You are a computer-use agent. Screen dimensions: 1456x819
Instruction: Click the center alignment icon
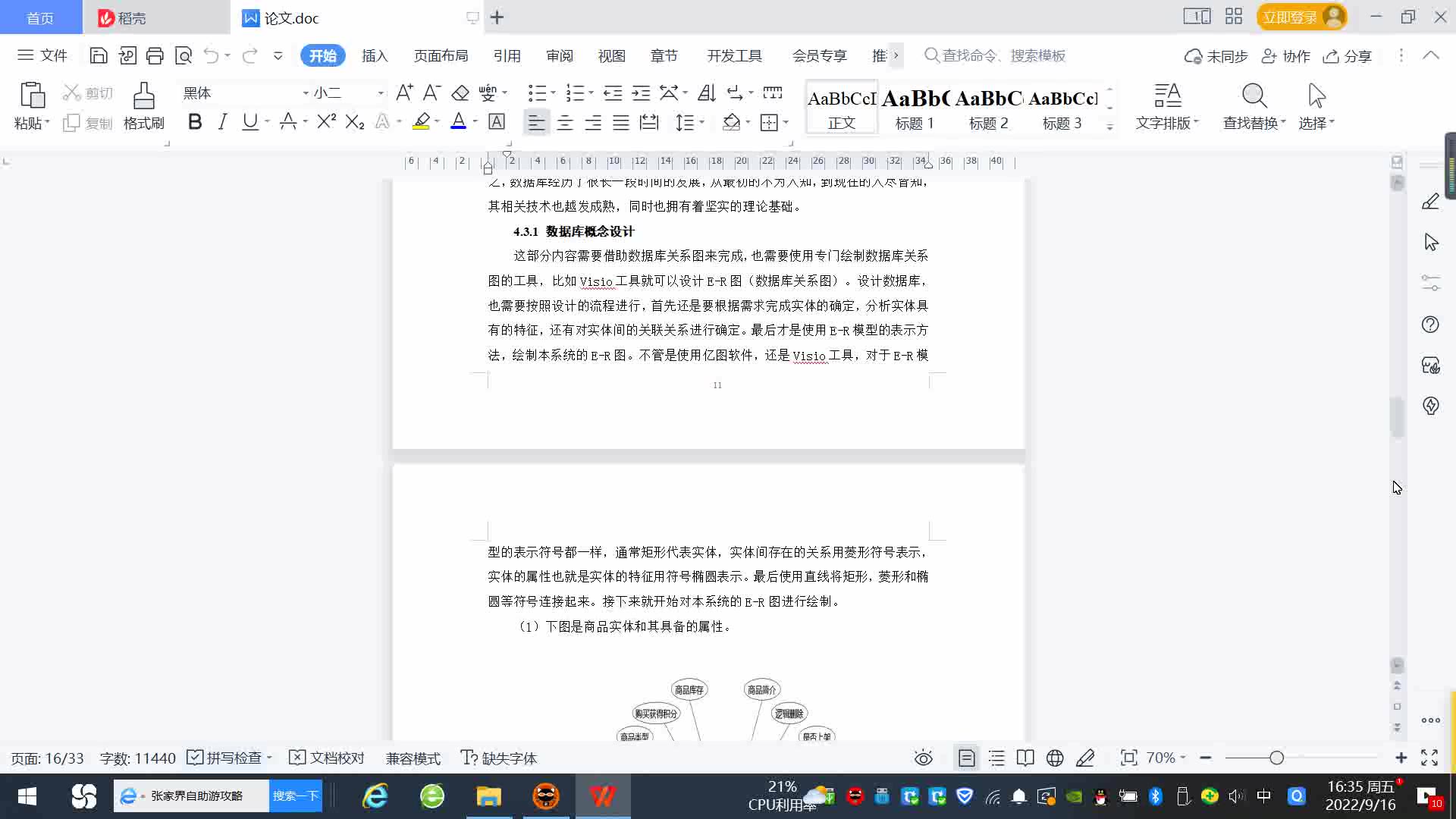tap(565, 122)
